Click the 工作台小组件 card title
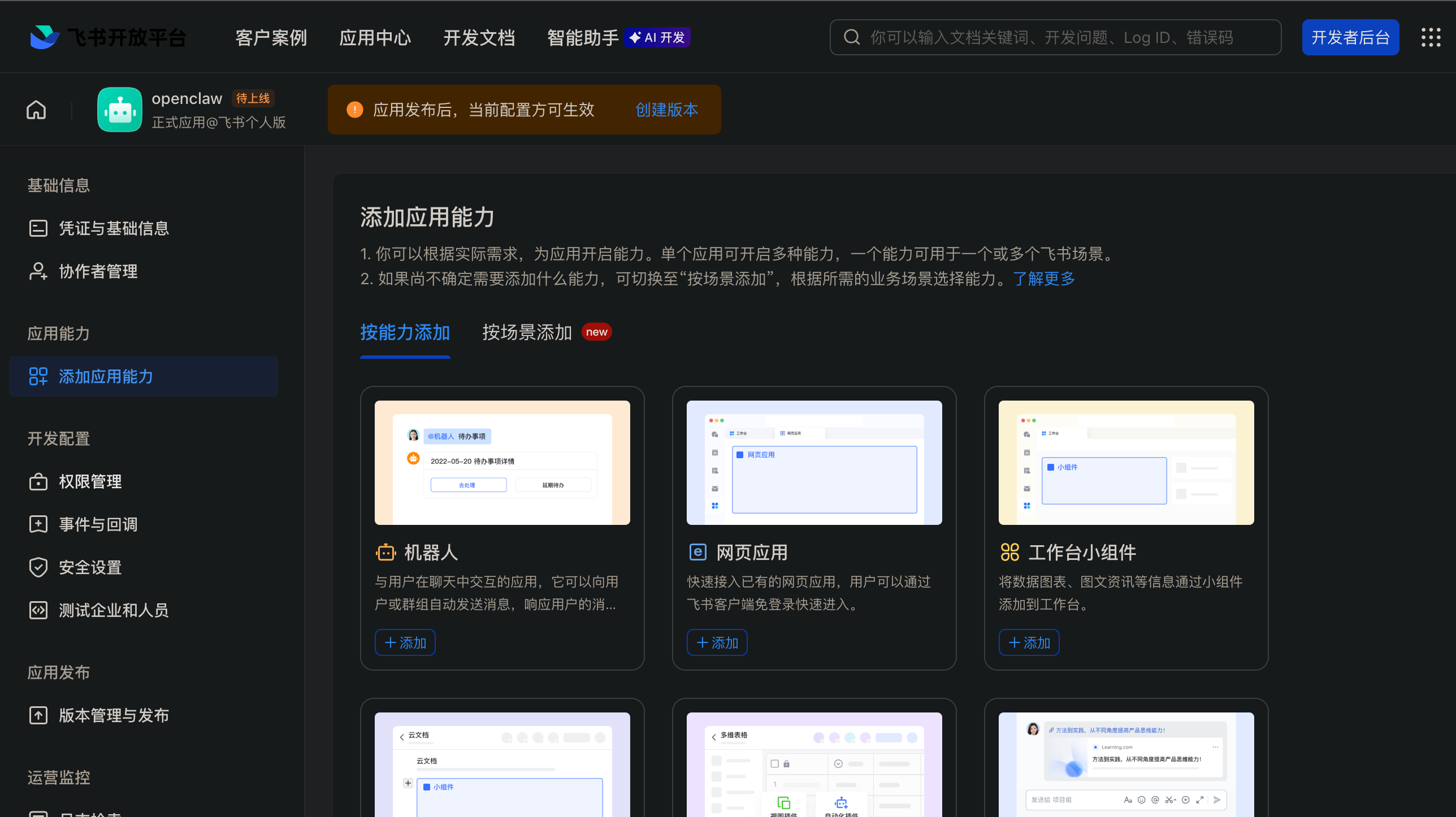This screenshot has height=817, width=1456. [1082, 552]
